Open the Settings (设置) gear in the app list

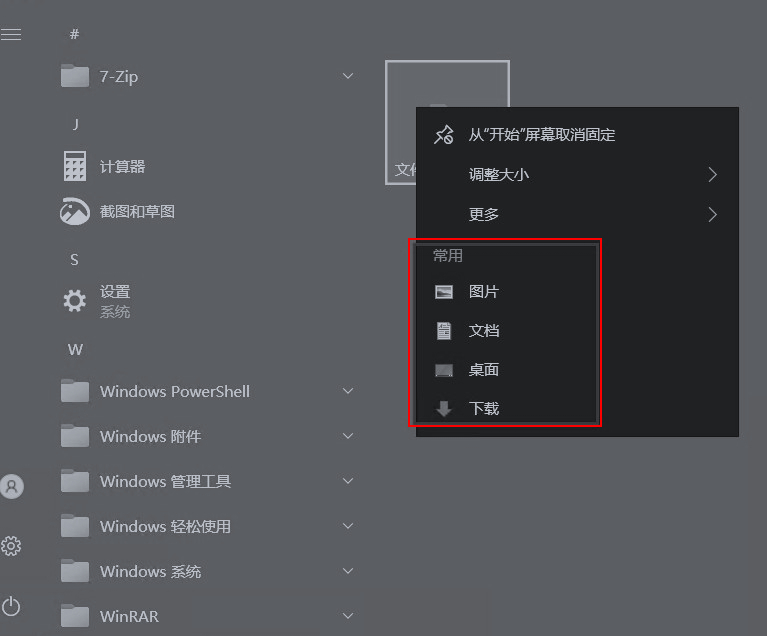75,301
